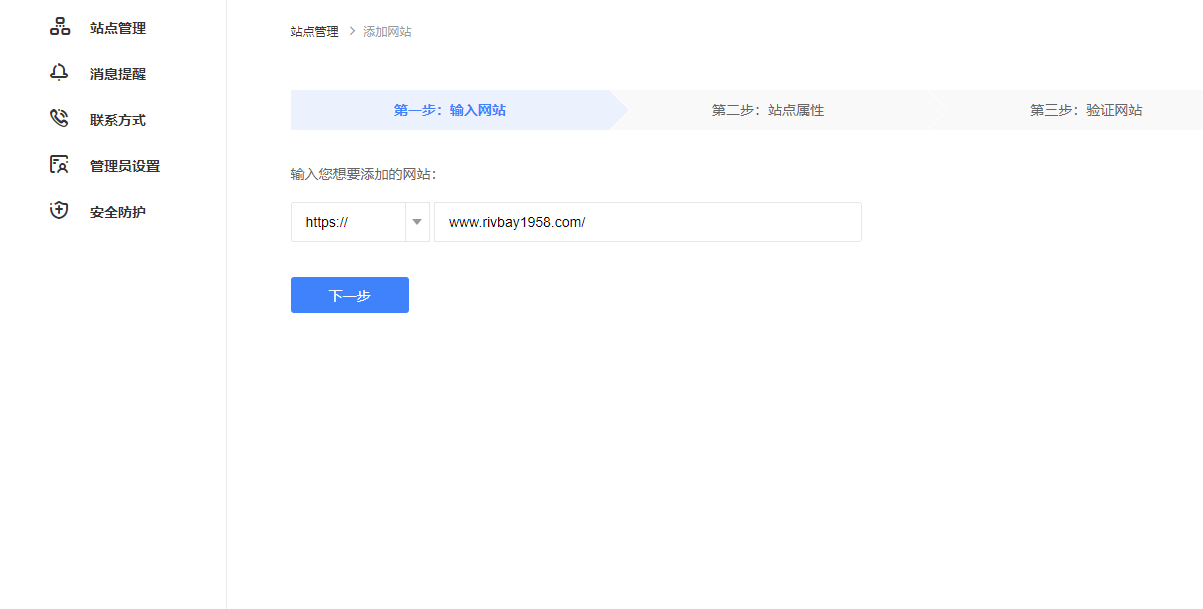Open the https:// protocol dropdown
This screenshot has height=609, width=1203.
[360, 222]
